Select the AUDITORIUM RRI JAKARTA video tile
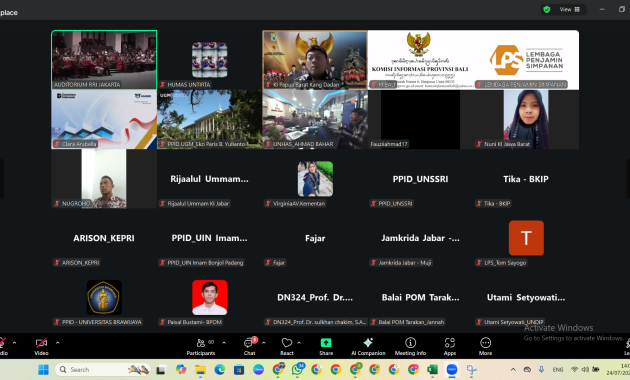This screenshot has width=630, height=380. pyautogui.click(x=104, y=60)
